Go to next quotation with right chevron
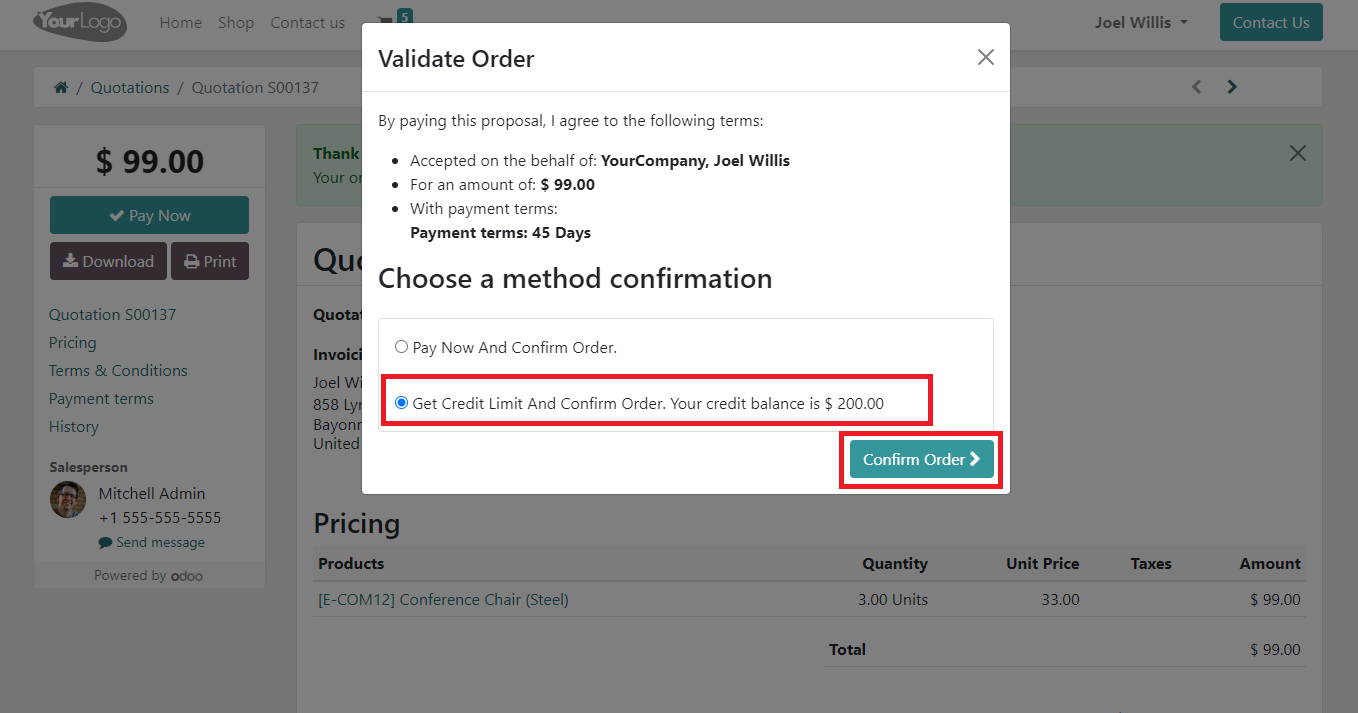This screenshot has height=713, width=1358. pyautogui.click(x=1232, y=87)
